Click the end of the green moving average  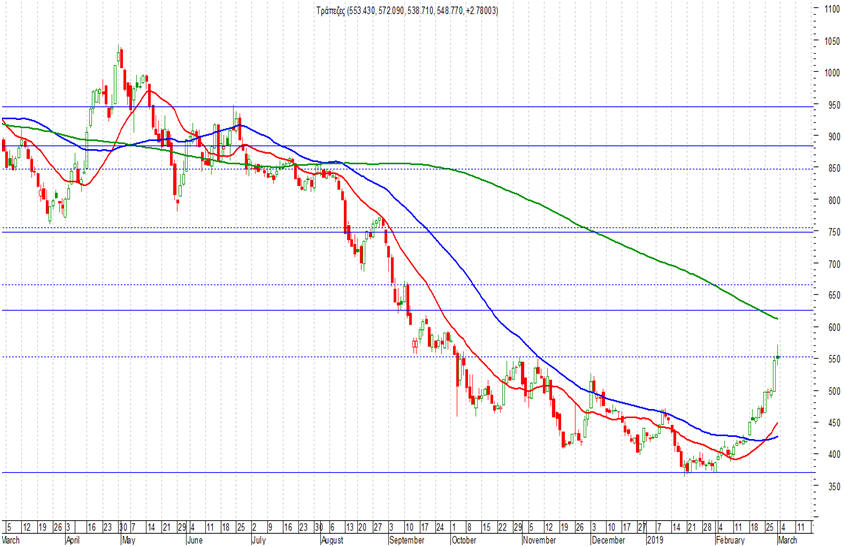[x=777, y=319]
